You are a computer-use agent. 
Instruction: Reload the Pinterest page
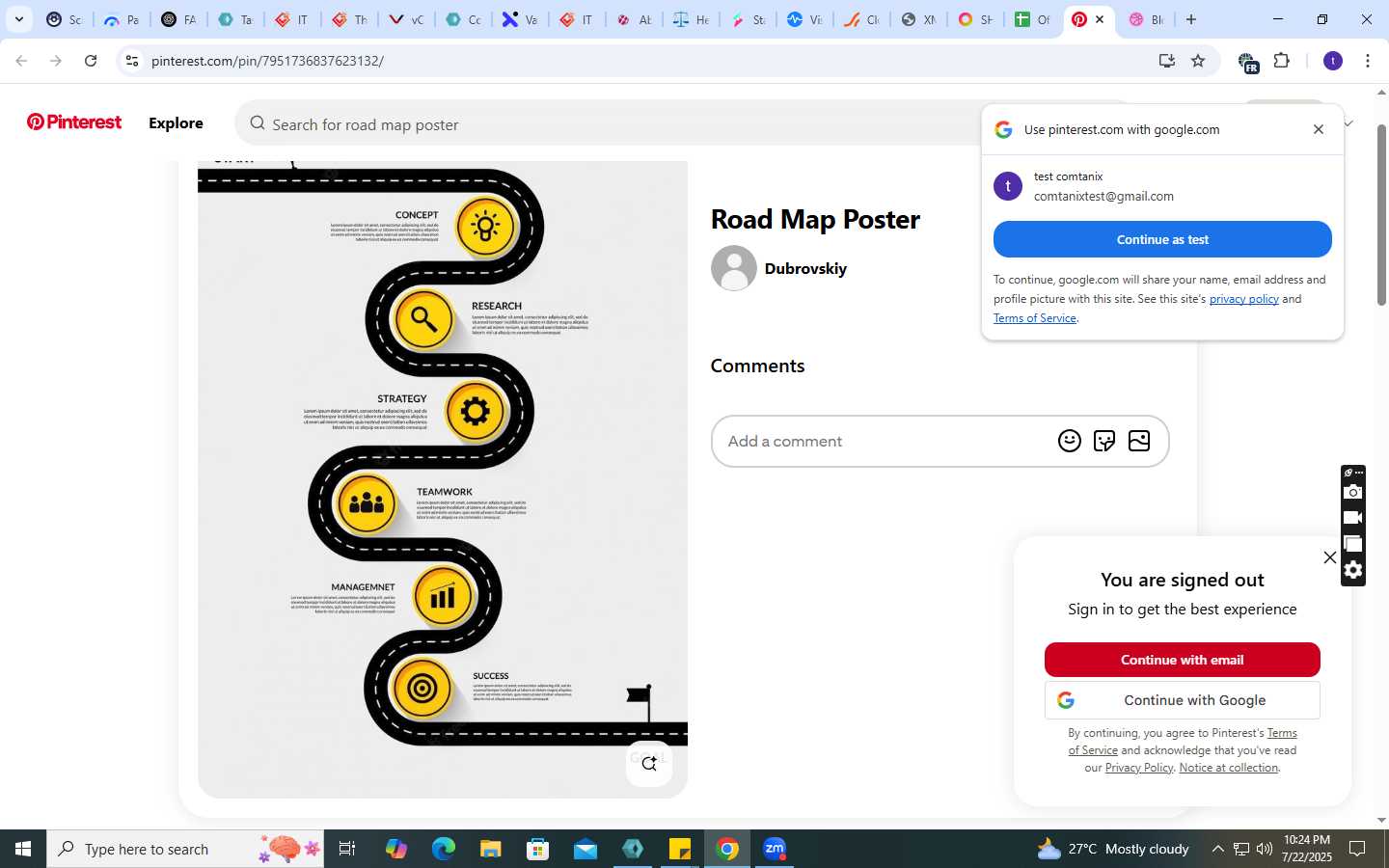click(91, 61)
